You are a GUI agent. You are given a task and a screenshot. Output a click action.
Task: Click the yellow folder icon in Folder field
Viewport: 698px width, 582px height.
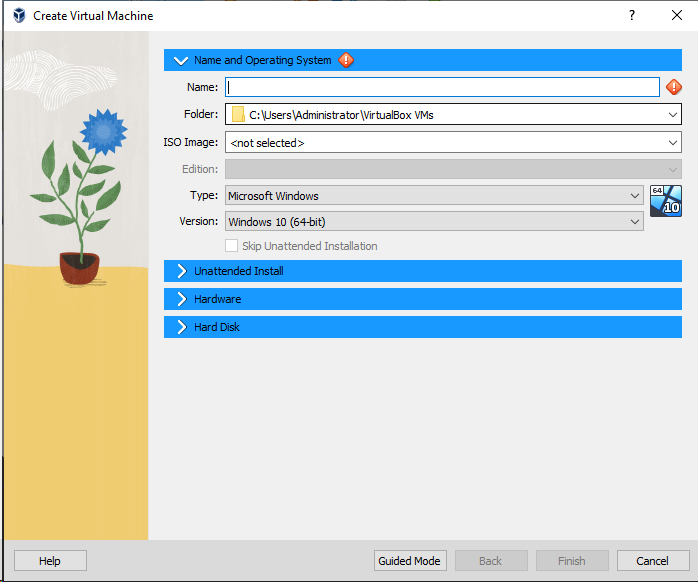coord(238,115)
